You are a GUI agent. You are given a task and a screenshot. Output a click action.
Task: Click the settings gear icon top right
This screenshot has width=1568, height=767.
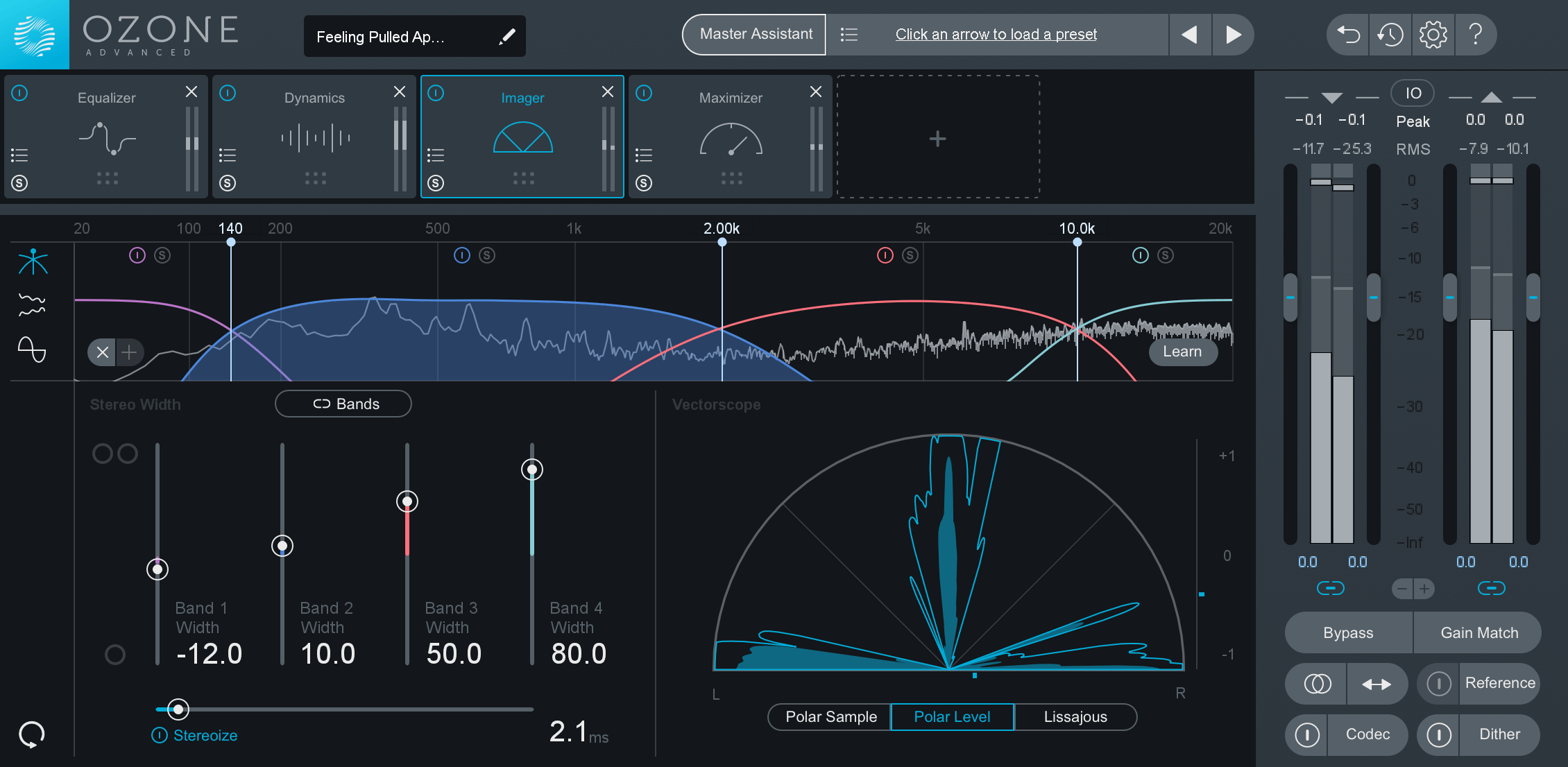click(1432, 34)
